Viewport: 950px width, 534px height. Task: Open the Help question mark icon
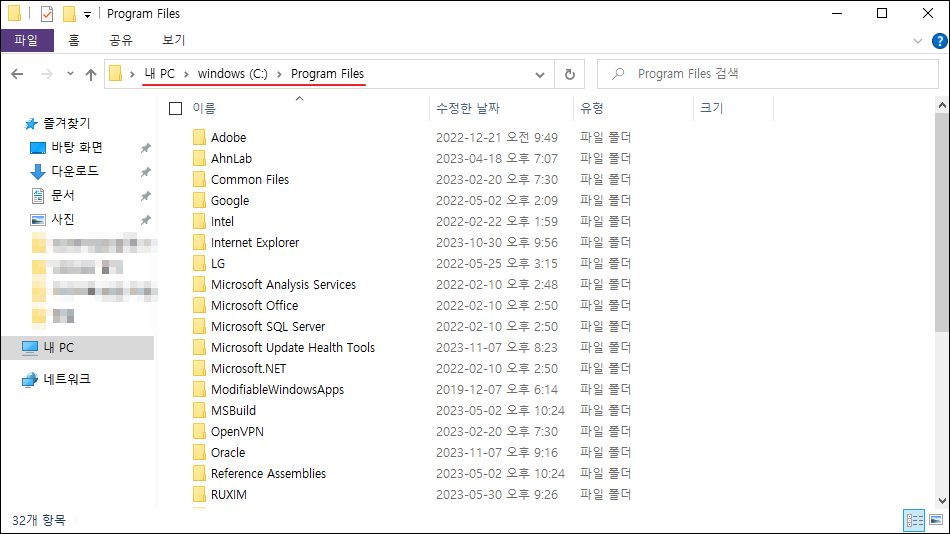tap(939, 41)
